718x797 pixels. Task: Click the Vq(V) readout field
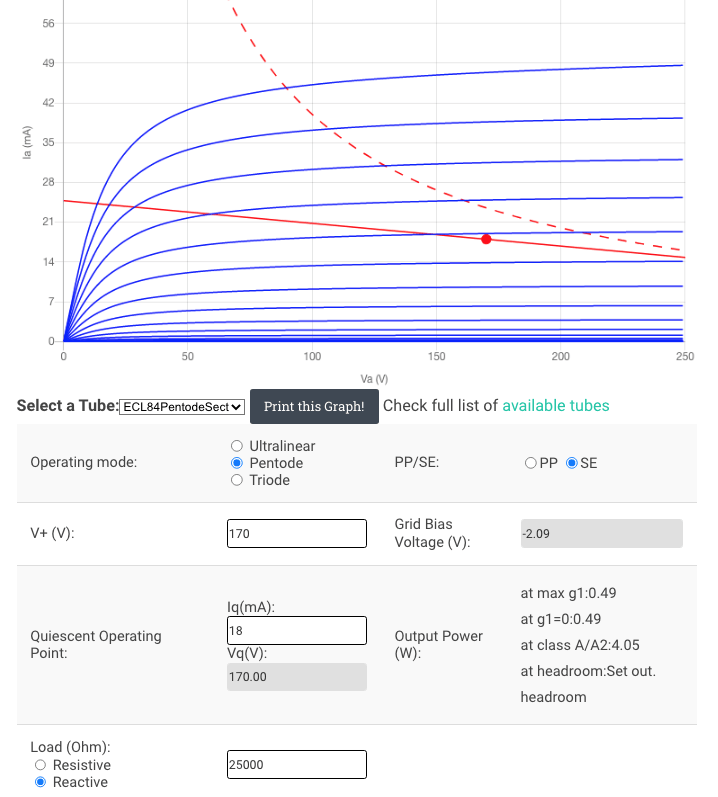tap(297, 677)
